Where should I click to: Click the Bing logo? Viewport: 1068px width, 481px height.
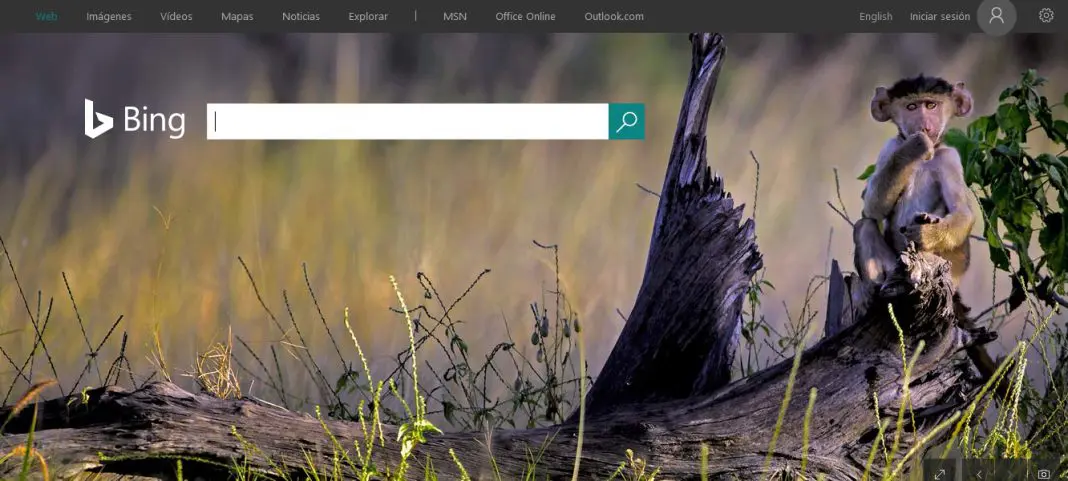click(135, 119)
